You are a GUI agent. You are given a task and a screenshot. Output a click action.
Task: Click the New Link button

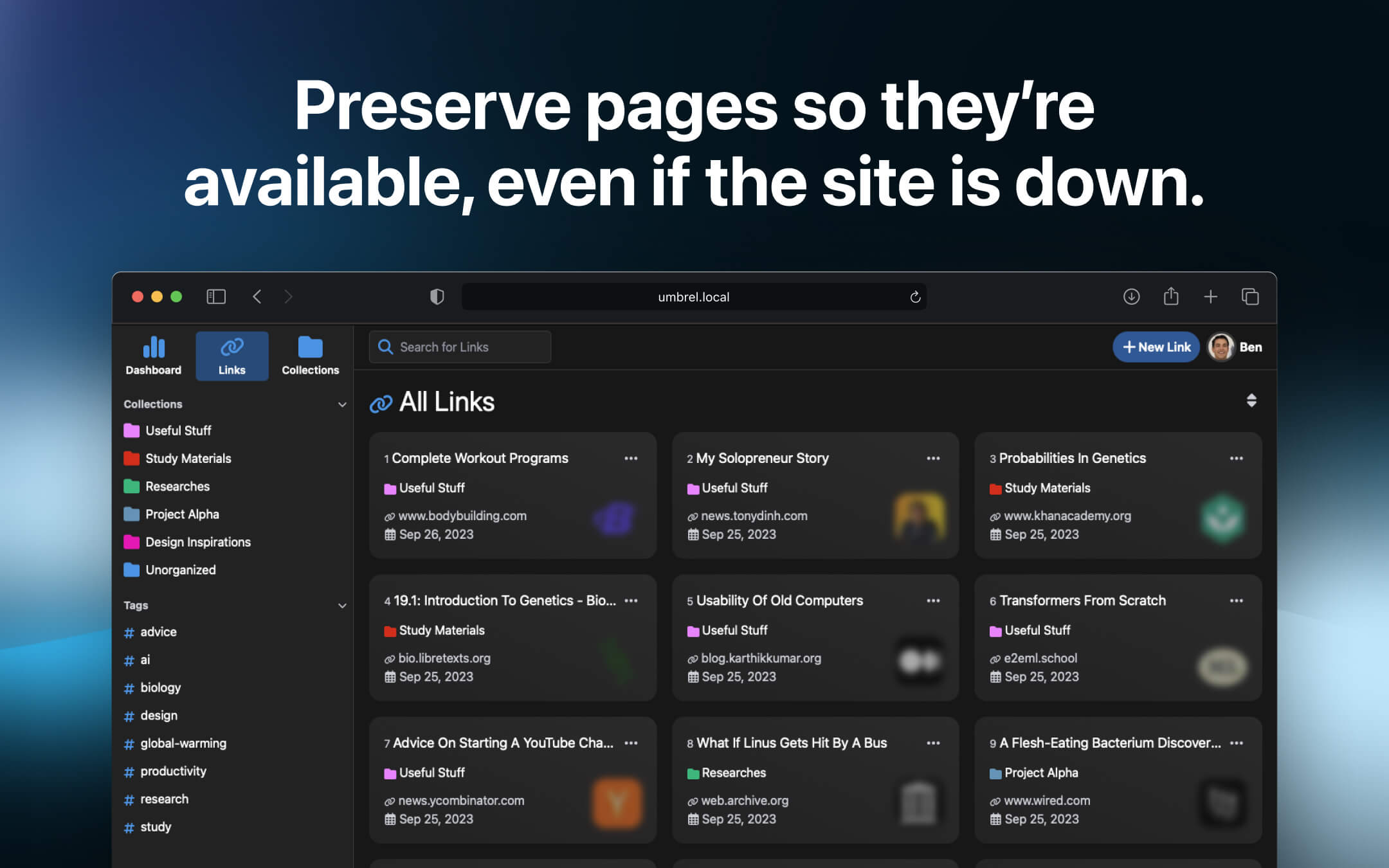pyautogui.click(x=1156, y=347)
